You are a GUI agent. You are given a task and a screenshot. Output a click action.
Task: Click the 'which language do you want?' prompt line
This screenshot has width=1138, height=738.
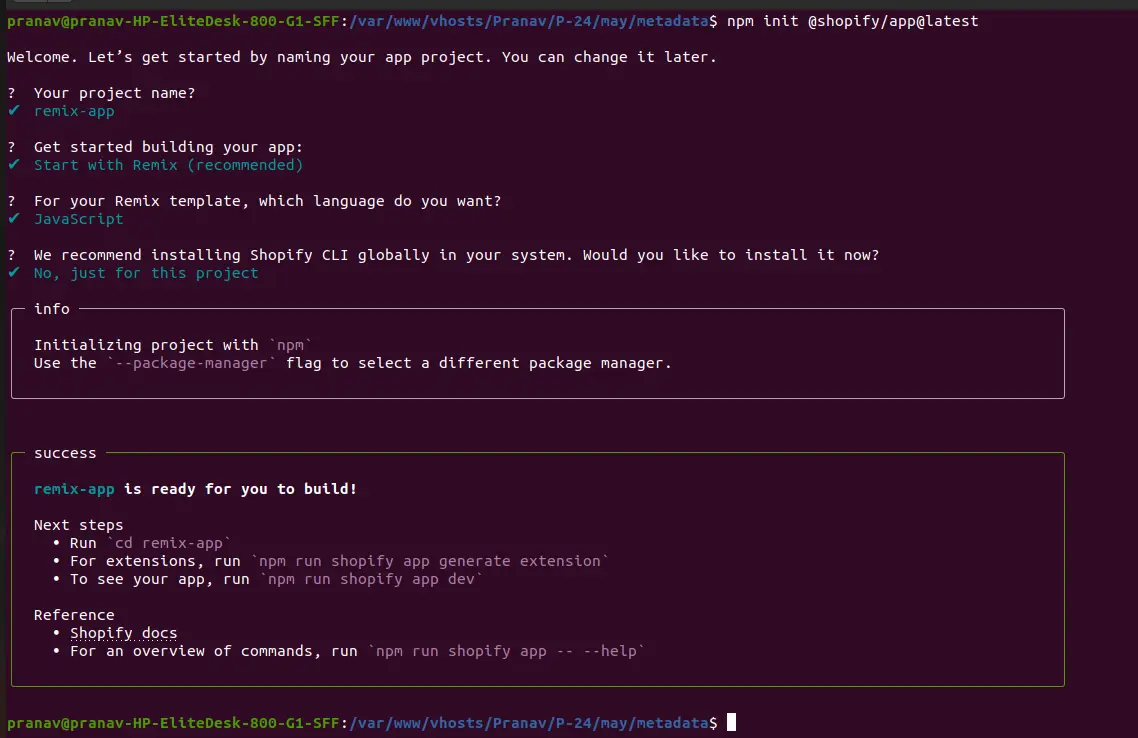tap(267, 201)
